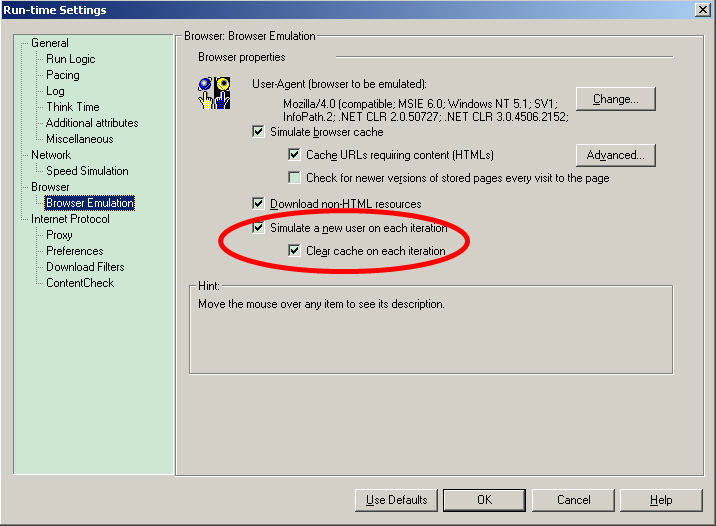Toggle Download non-HTML resources checkbox
Image resolution: width=716 pixels, height=526 pixels.
(x=258, y=204)
